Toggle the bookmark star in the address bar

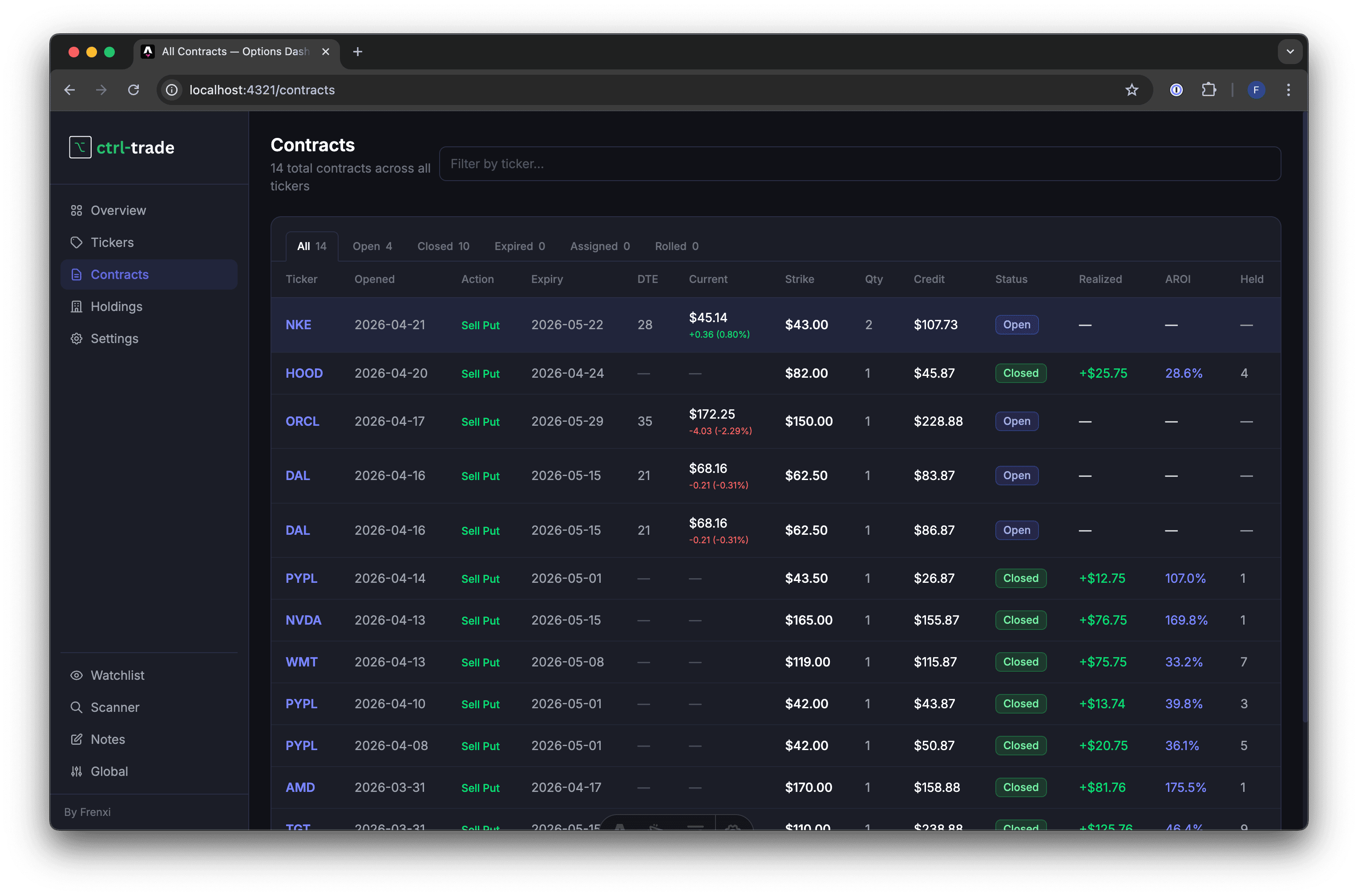pos(1132,90)
